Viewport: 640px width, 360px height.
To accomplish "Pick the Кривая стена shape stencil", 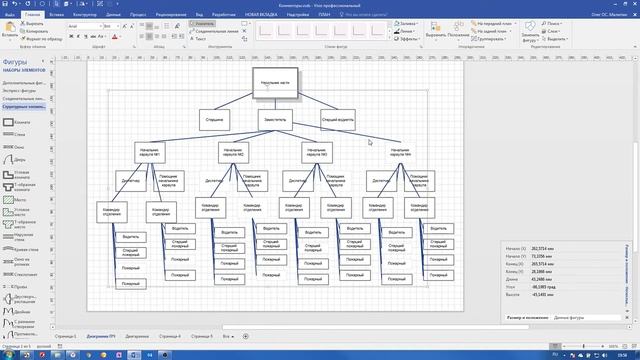I will click(x=20, y=249).
